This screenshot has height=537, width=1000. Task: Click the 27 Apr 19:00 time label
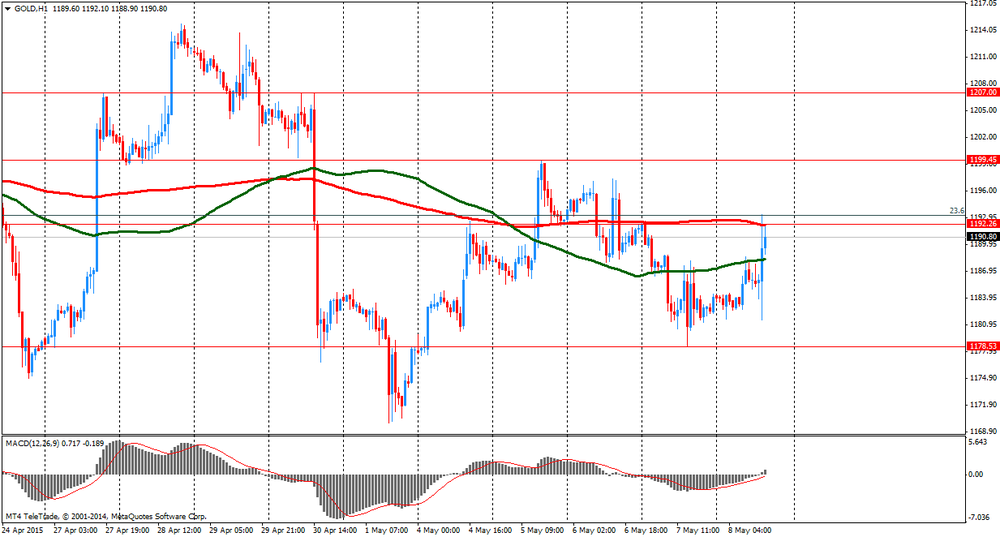pyautogui.click(x=128, y=530)
